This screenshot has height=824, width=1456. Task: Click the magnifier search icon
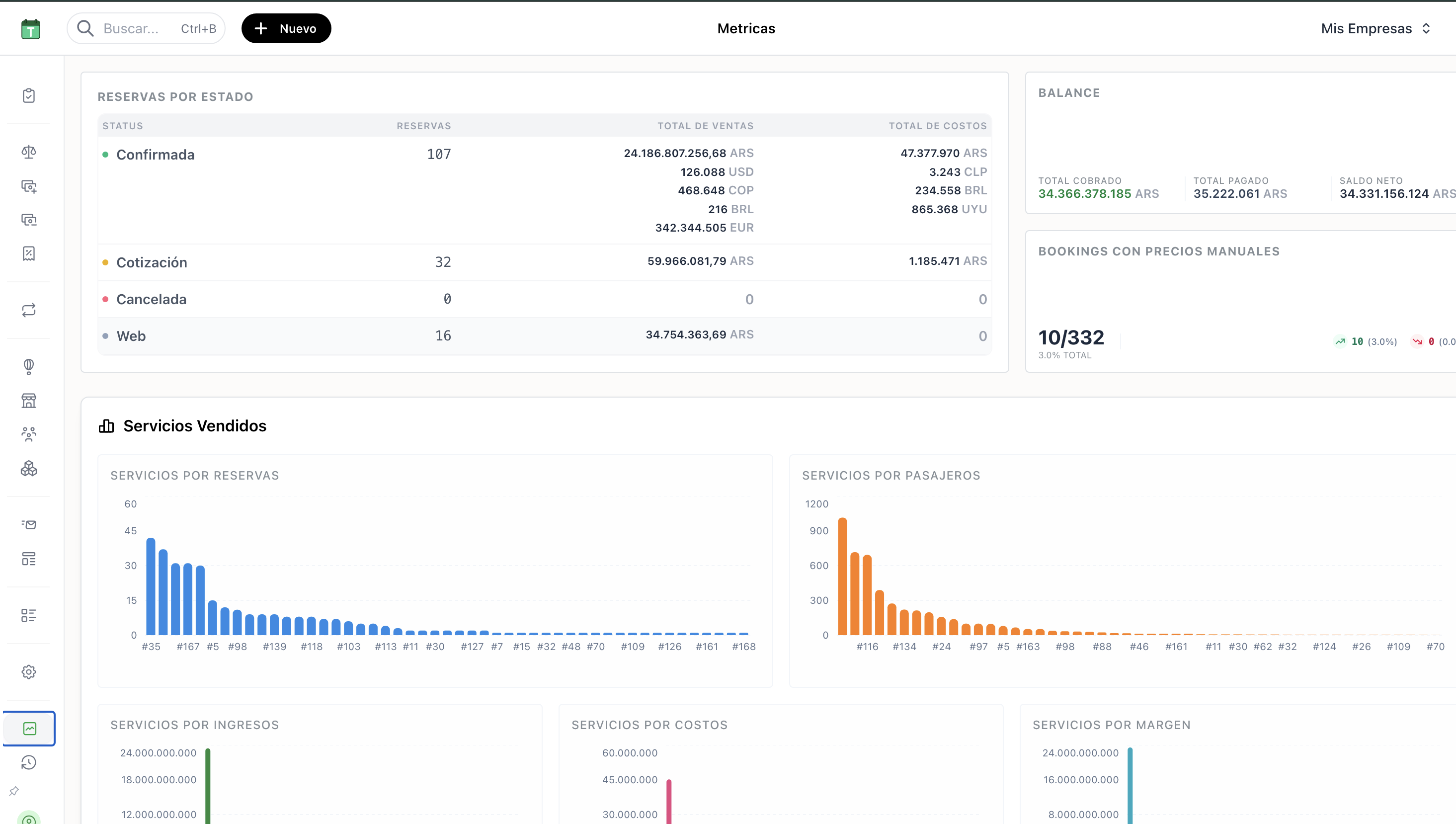point(85,28)
